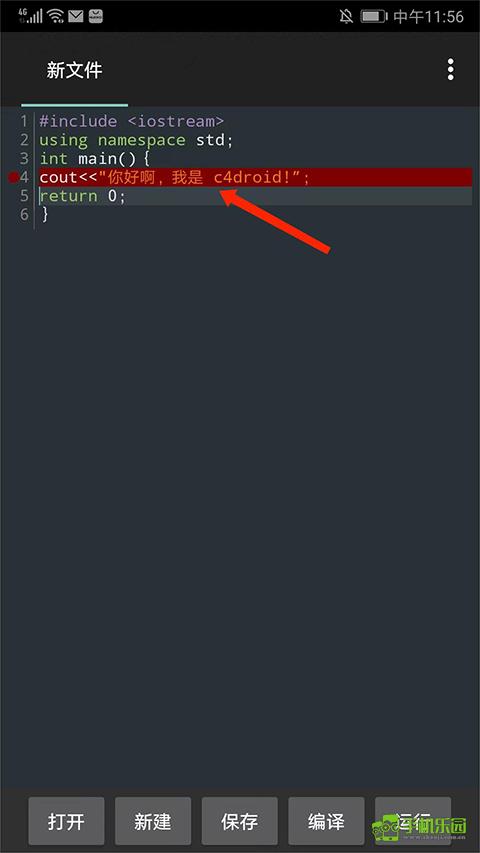Tap the red breakpoint marker on line 4
Image resolution: width=480 pixels, height=853 pixels.
click(13, 177)
